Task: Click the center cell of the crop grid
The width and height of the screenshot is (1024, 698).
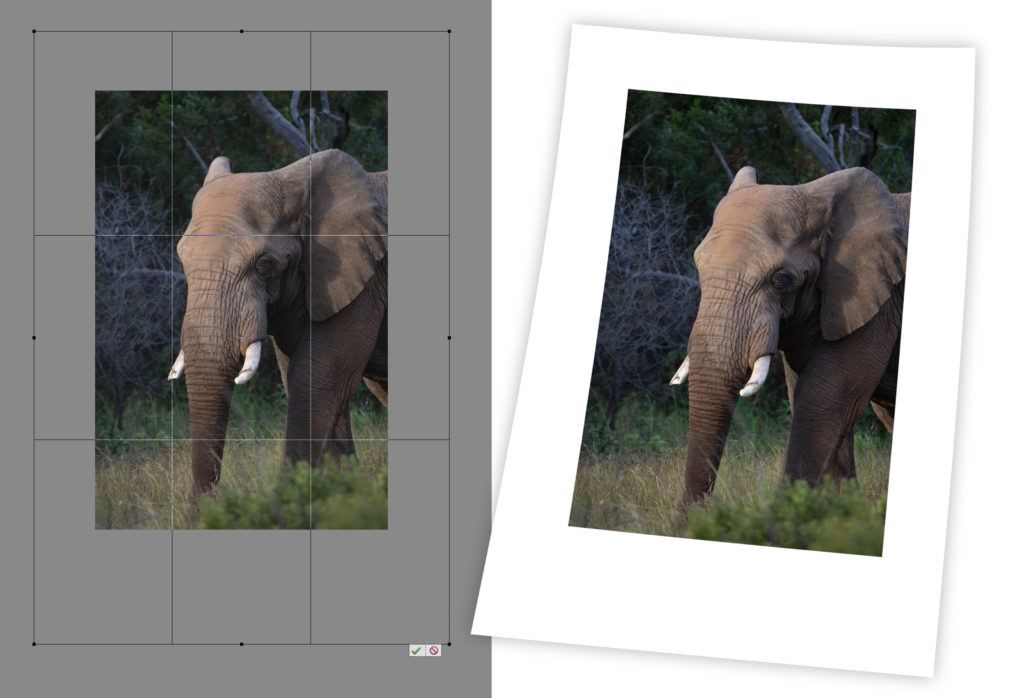Action: 241,337
